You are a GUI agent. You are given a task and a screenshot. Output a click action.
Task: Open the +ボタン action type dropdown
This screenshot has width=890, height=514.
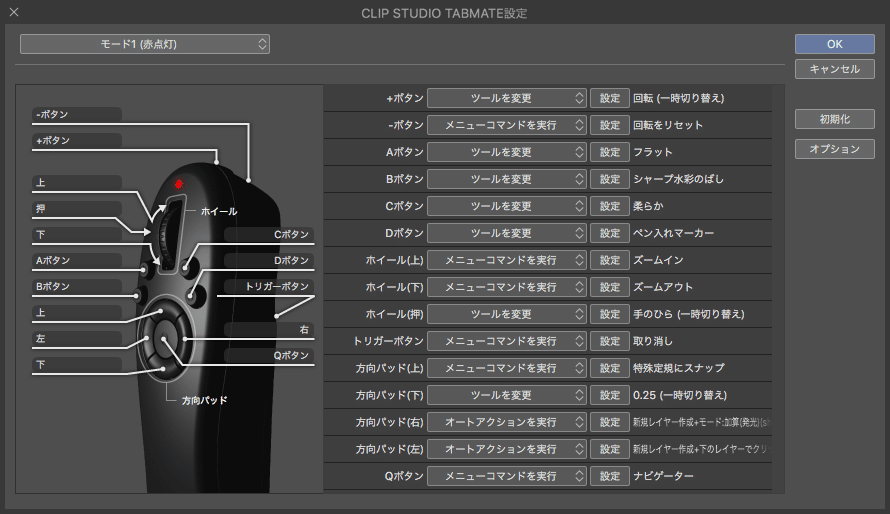[506, 98]
